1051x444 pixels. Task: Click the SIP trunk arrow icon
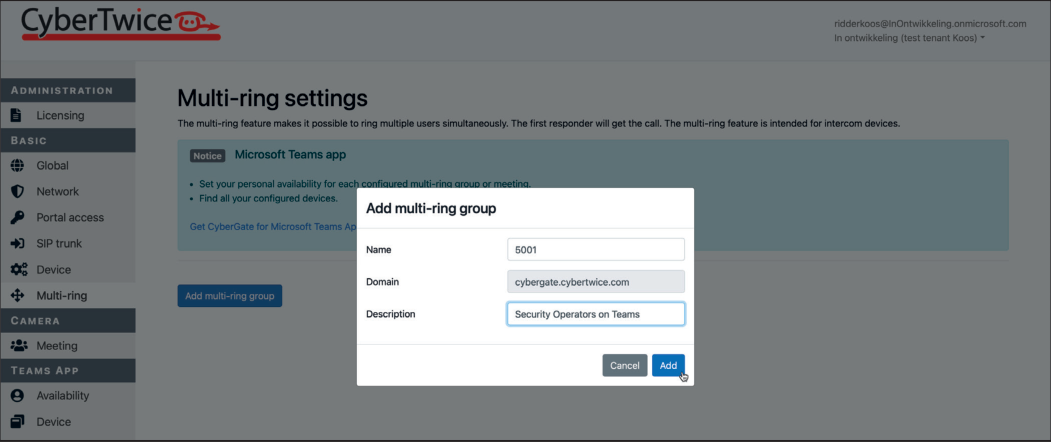click(18, 243)
